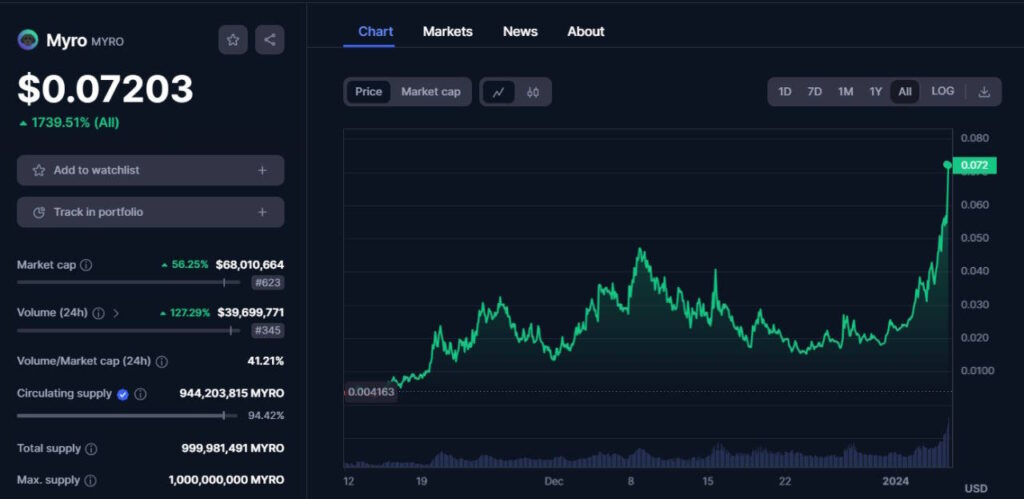Viewport: 1024px width, 499px height.
Task: Click the Market cap rank progress bar
Action: 129,283
